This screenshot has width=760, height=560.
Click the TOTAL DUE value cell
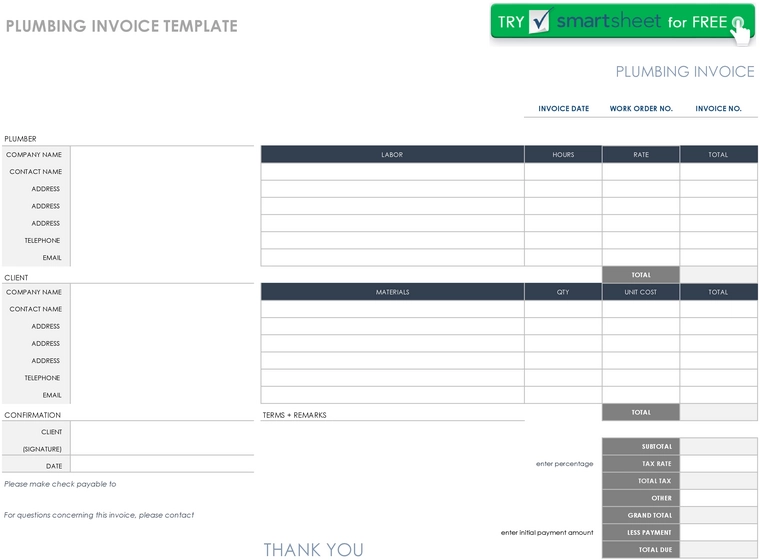click(718, 549)
